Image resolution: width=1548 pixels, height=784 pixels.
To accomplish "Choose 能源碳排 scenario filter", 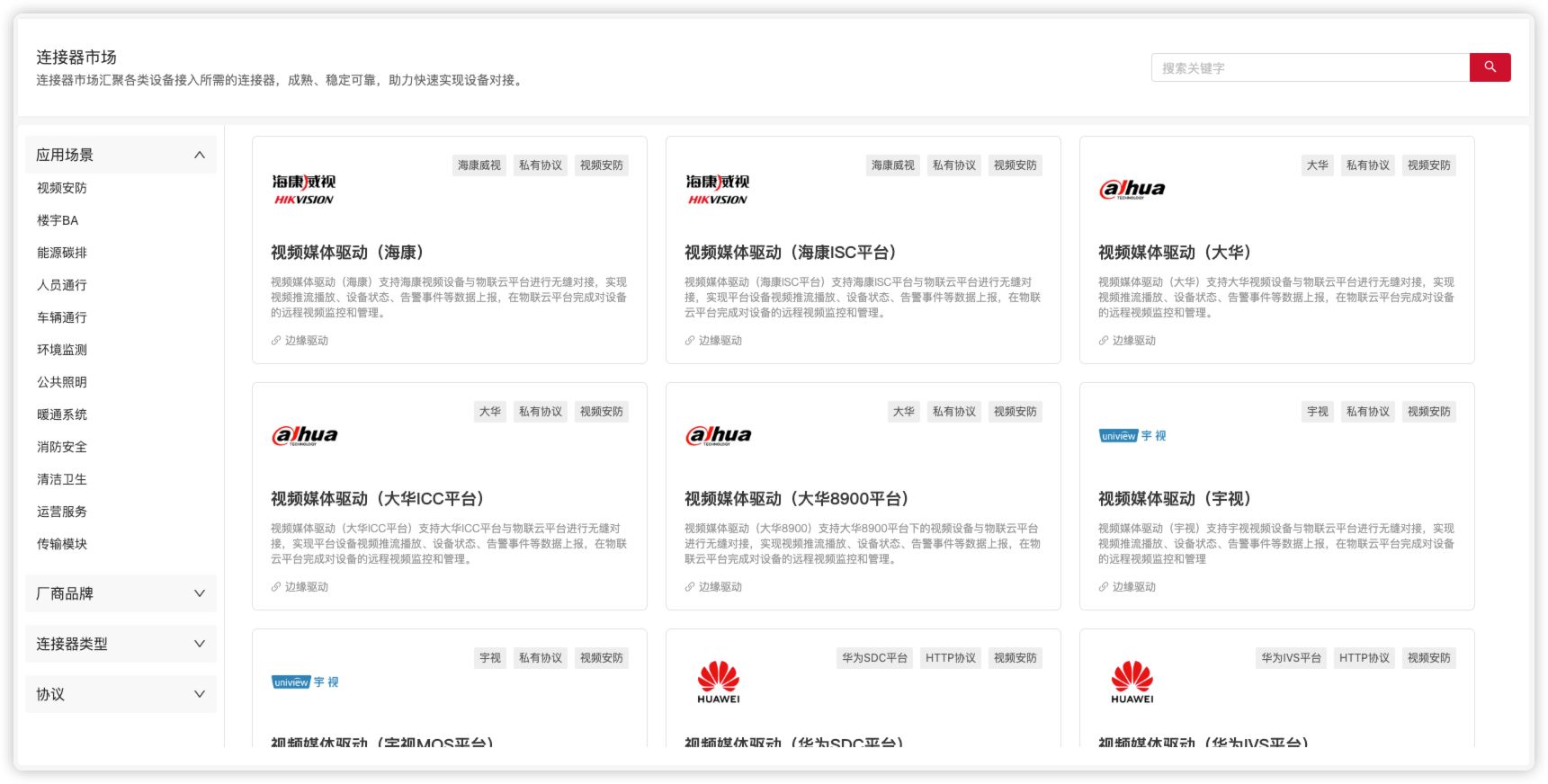I will pos(62,253).
